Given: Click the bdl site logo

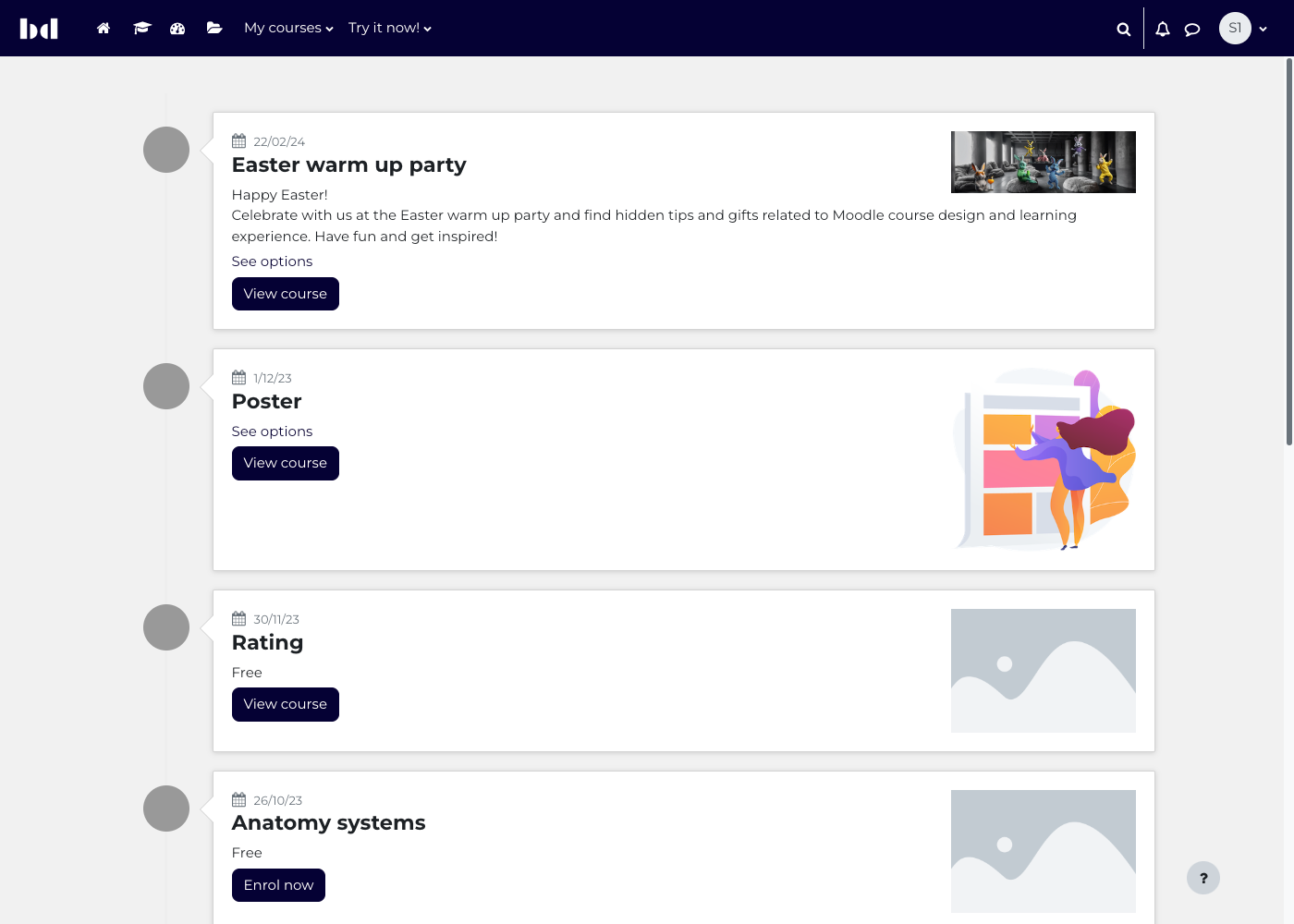Looking at the screenshot, I should click(x=39, y=29).
